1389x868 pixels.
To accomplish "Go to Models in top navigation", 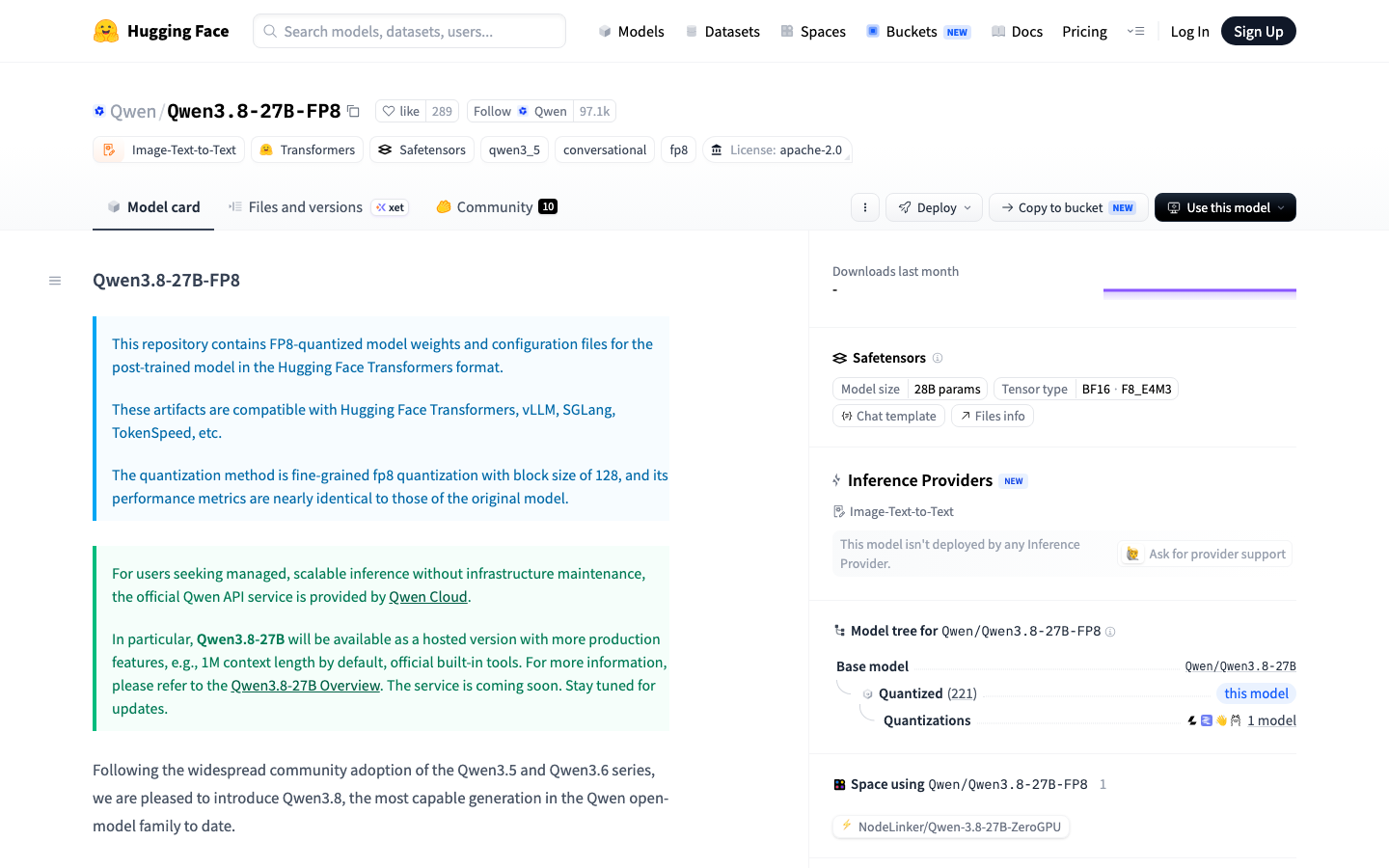I will point(631,31).
